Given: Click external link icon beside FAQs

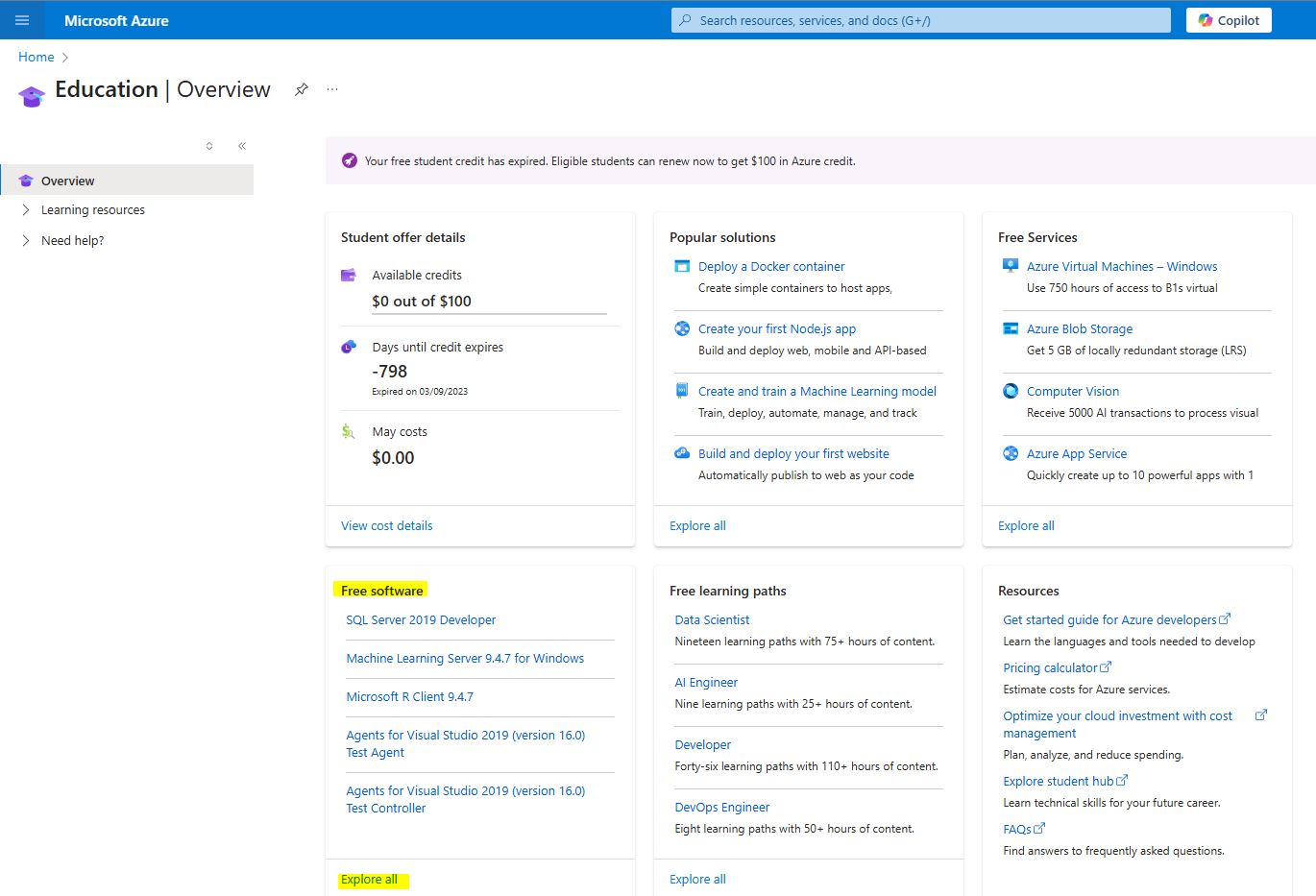Looking at the screenshot, I should pos(1039,828).
